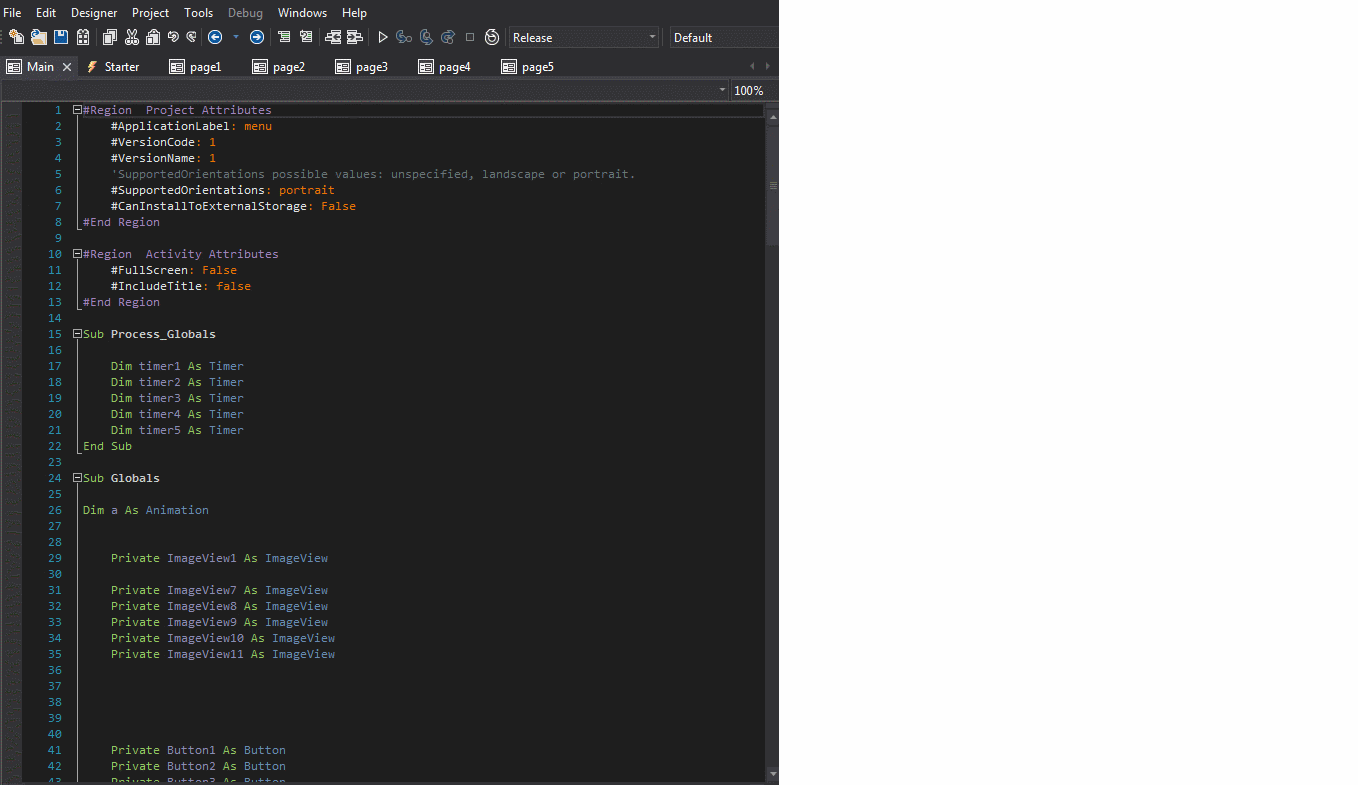Screen dimensions: 1358x785
Task: Click the Undo arrow icon
Action: (173, 37)
